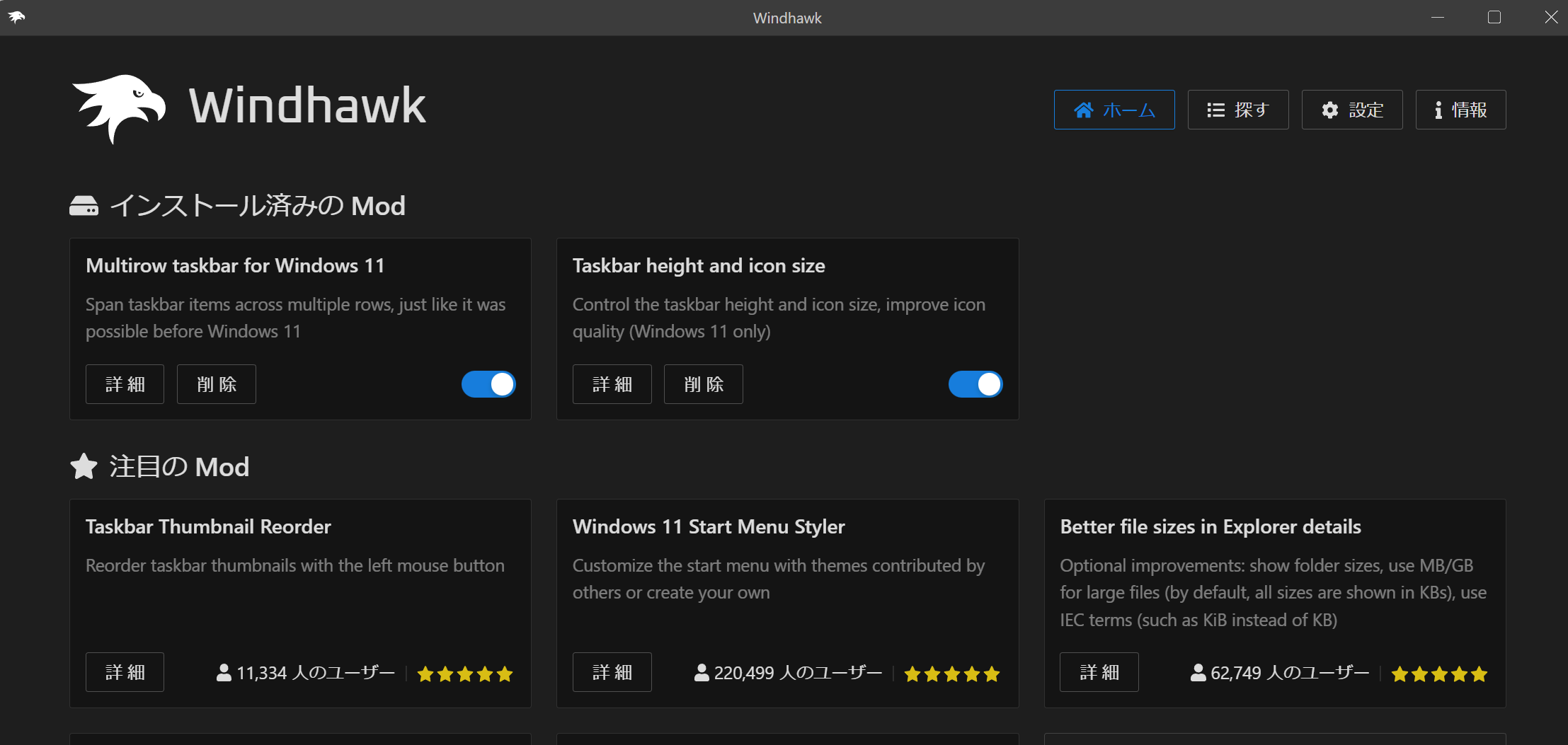
Task: Click 削除 for Multirow taskbar for Windows 11
Action: point(216,384)
